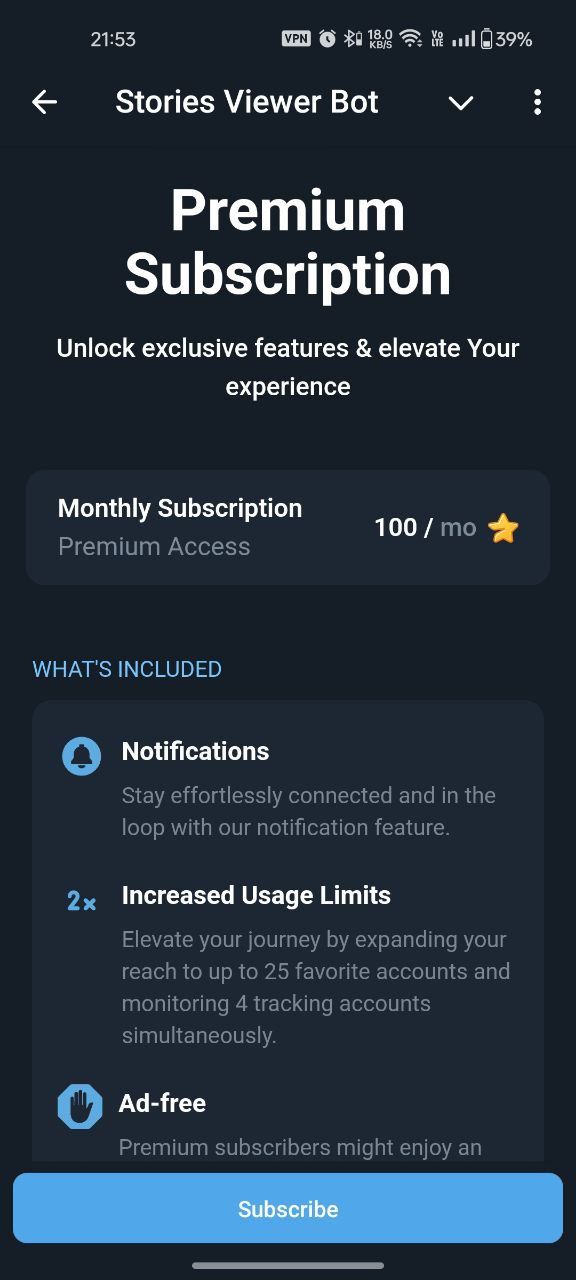Viewport: 576px width, 1280px height.
Task: Tap the Notifications feature heading
Action: click(x=195, y=751)
